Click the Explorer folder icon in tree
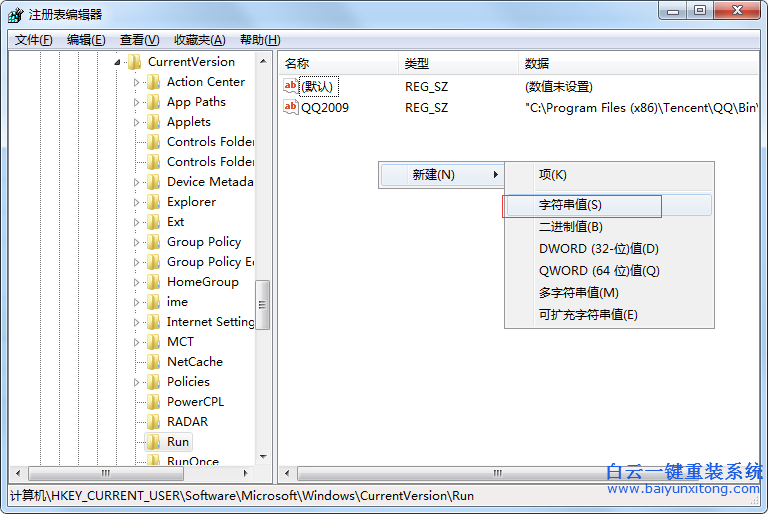The height and width of the screenshot is (514, 768). [x=153, y=202]
